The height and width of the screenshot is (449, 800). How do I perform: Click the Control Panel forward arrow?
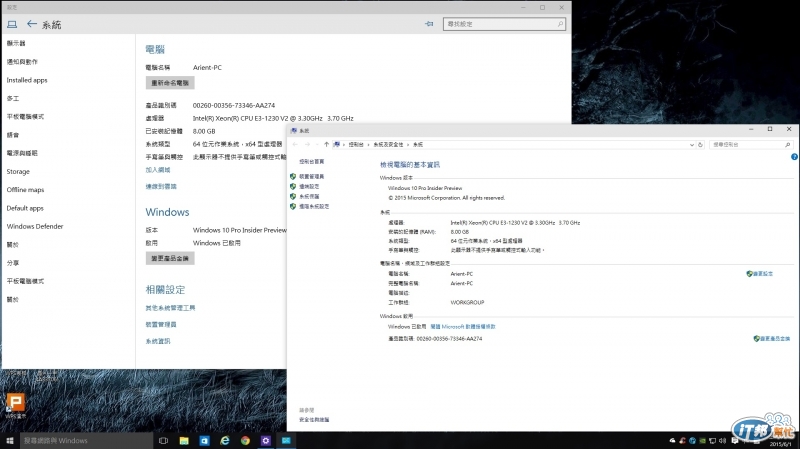(307, 144)
